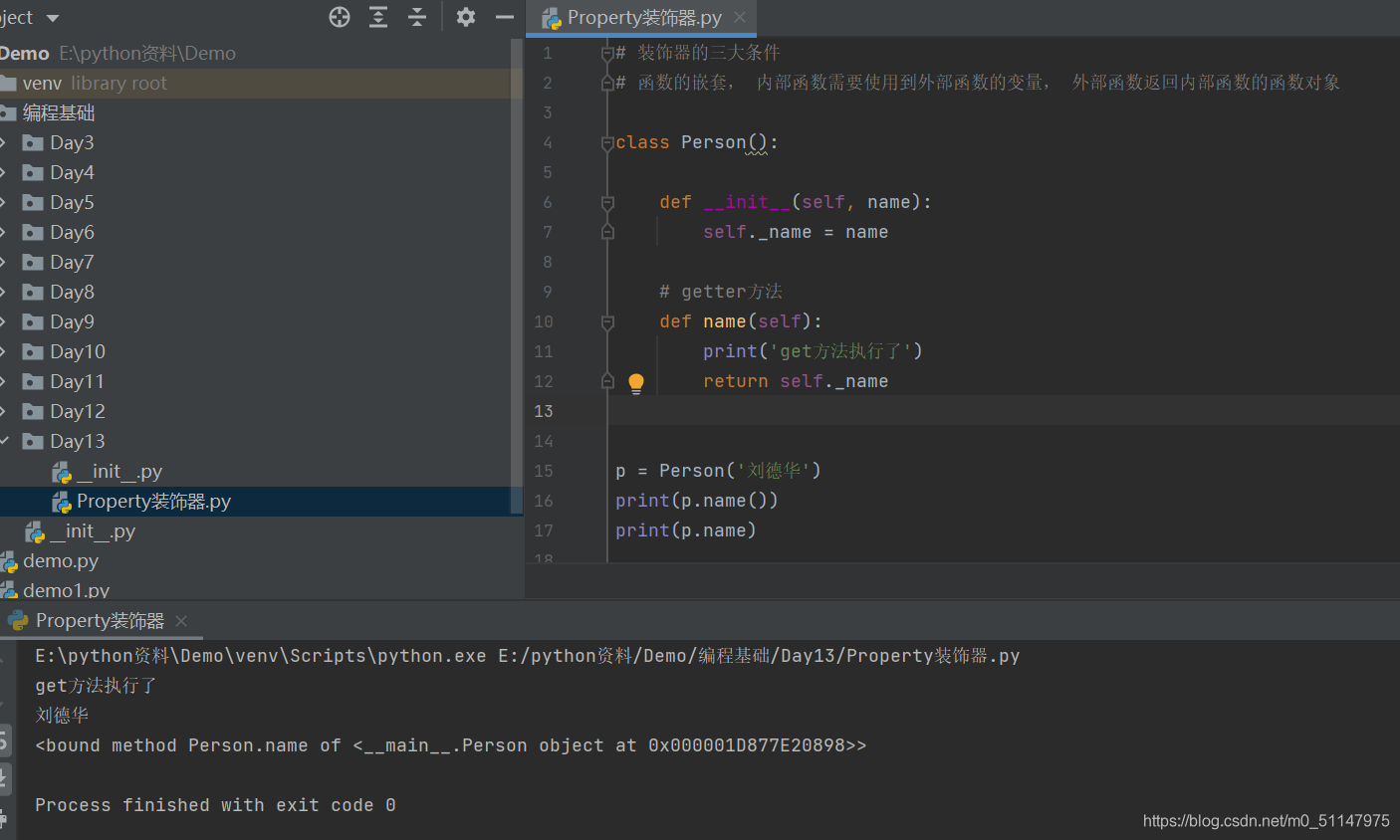Select the Day10 folder icon

[33, 352]
